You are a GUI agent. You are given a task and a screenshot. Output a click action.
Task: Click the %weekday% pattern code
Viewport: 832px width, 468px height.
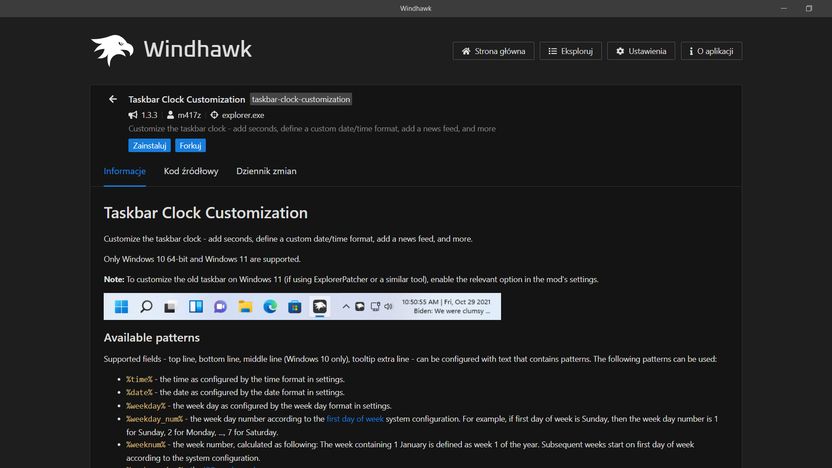coord(146,406)
